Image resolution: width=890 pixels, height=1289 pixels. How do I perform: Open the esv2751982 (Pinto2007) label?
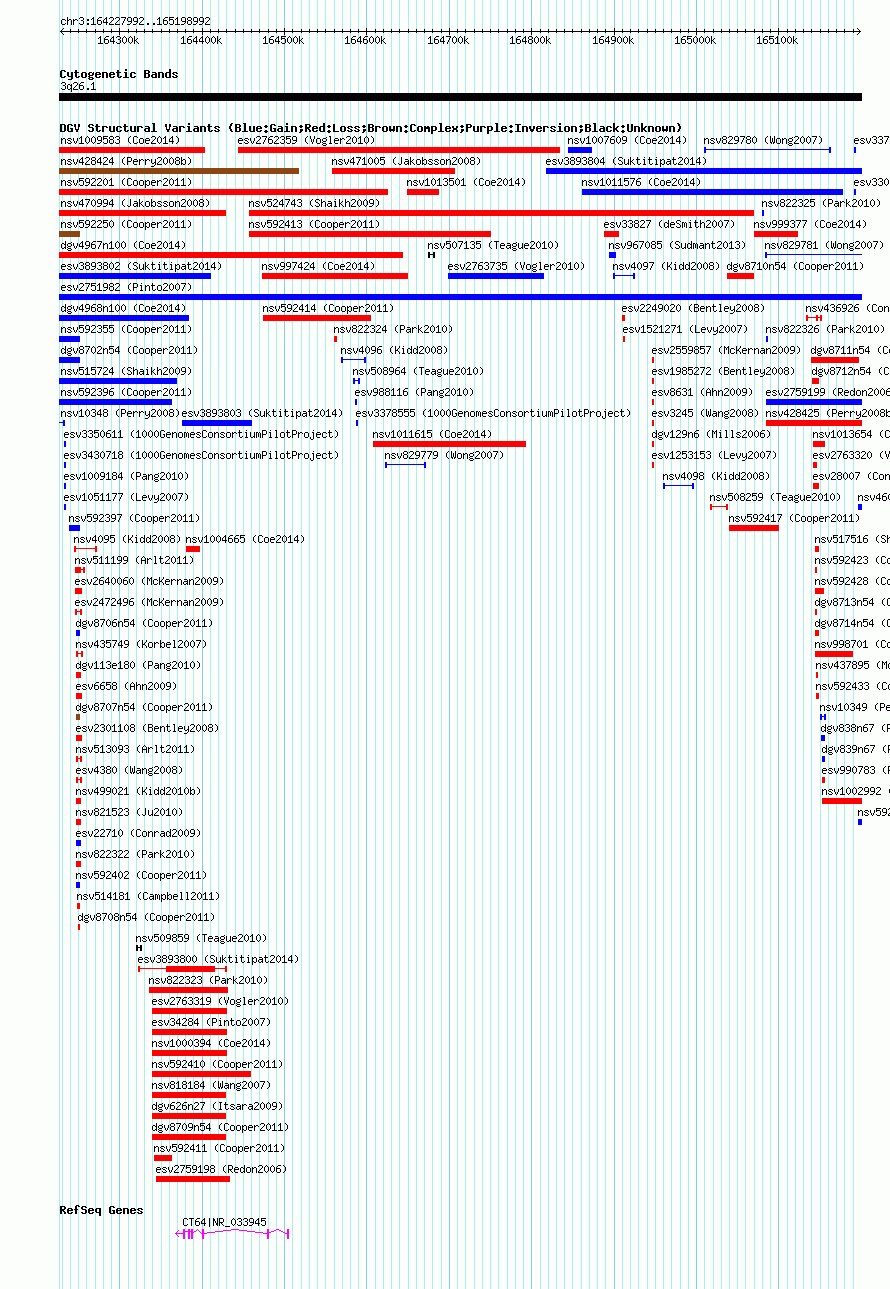pyautogui.click(x=125, y=287)
